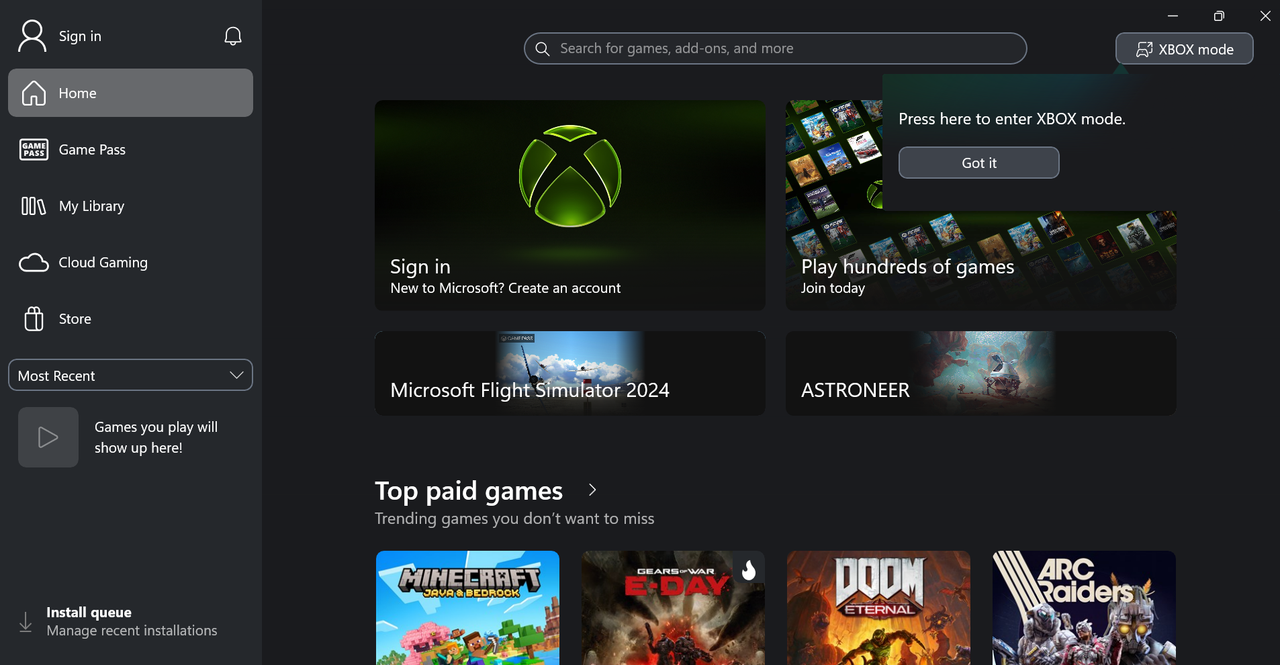Screen dimensions: 1280x665
Task: Open the Minecraft Java & Bedrock game cover
Action: [x=467, y=608]
